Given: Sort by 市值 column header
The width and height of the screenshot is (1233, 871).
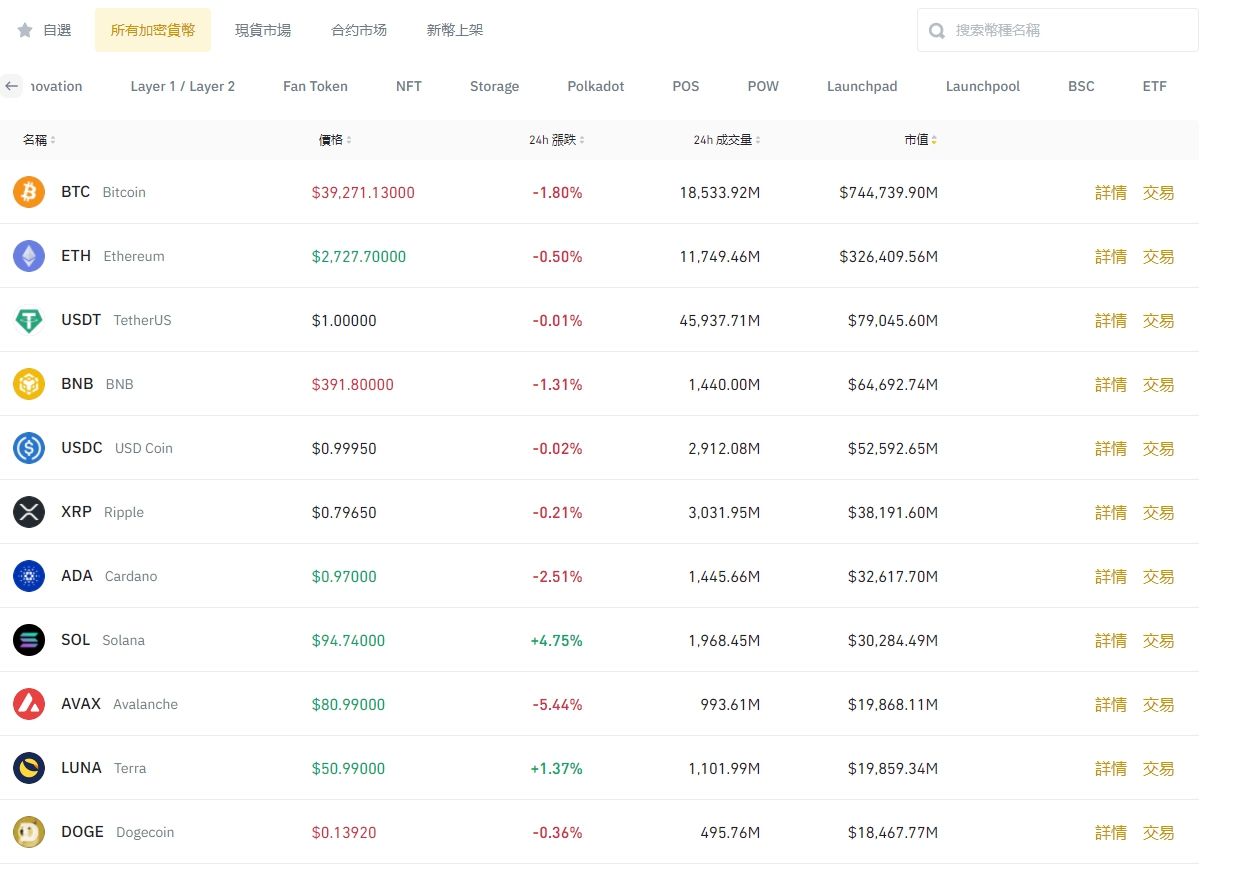Looking at the screenshot, I should pyautogui.click(x=920, y=140).
